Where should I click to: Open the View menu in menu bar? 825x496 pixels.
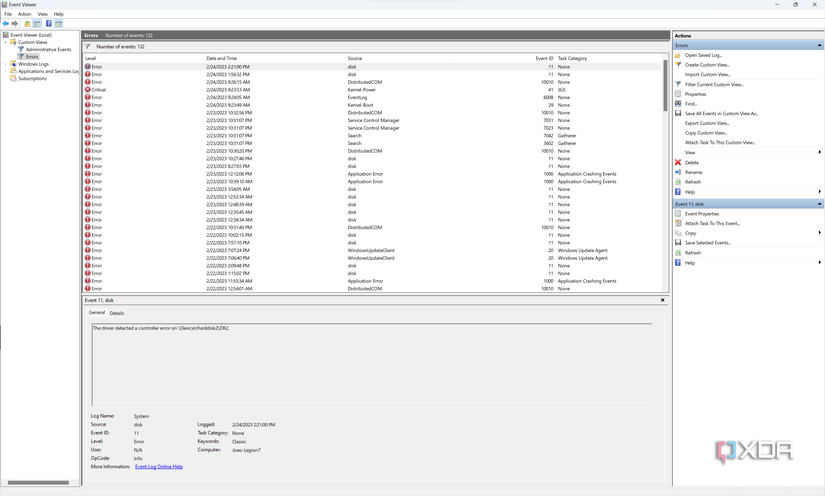tap(43, 14)
